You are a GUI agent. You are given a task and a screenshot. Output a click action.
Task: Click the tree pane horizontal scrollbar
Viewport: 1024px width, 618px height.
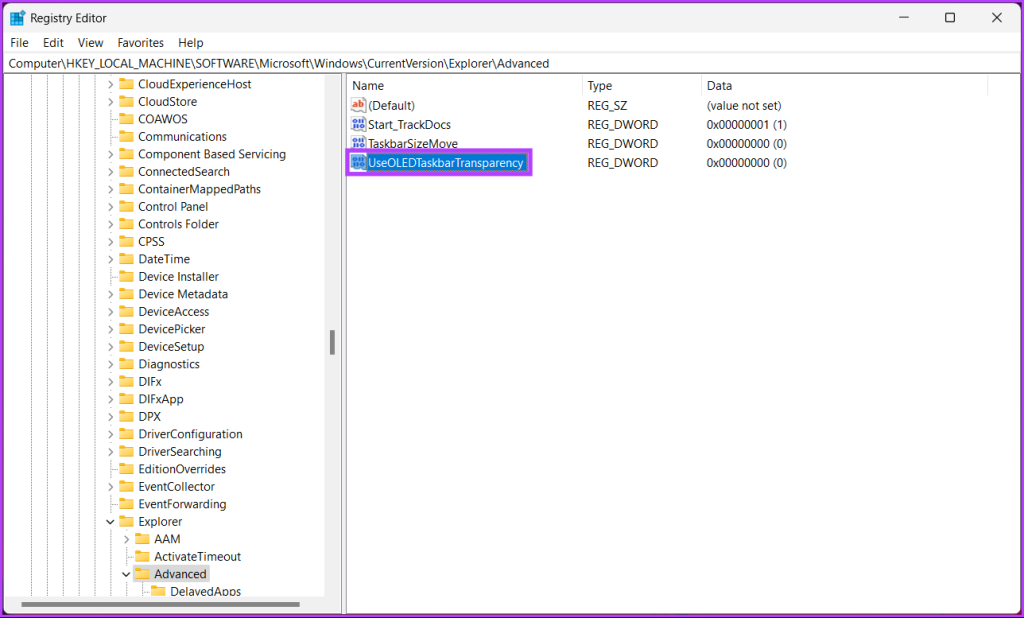[160, 604]
